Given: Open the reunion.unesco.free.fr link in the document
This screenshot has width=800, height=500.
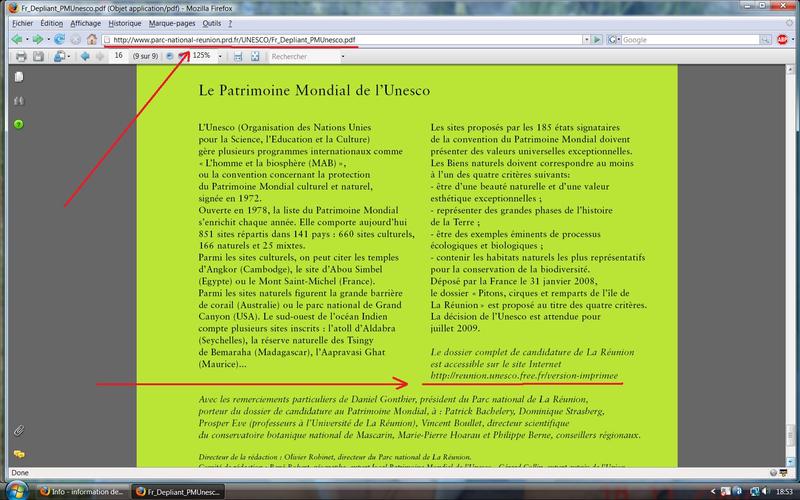Looking at the screenshot, I should tap(525, 376).
